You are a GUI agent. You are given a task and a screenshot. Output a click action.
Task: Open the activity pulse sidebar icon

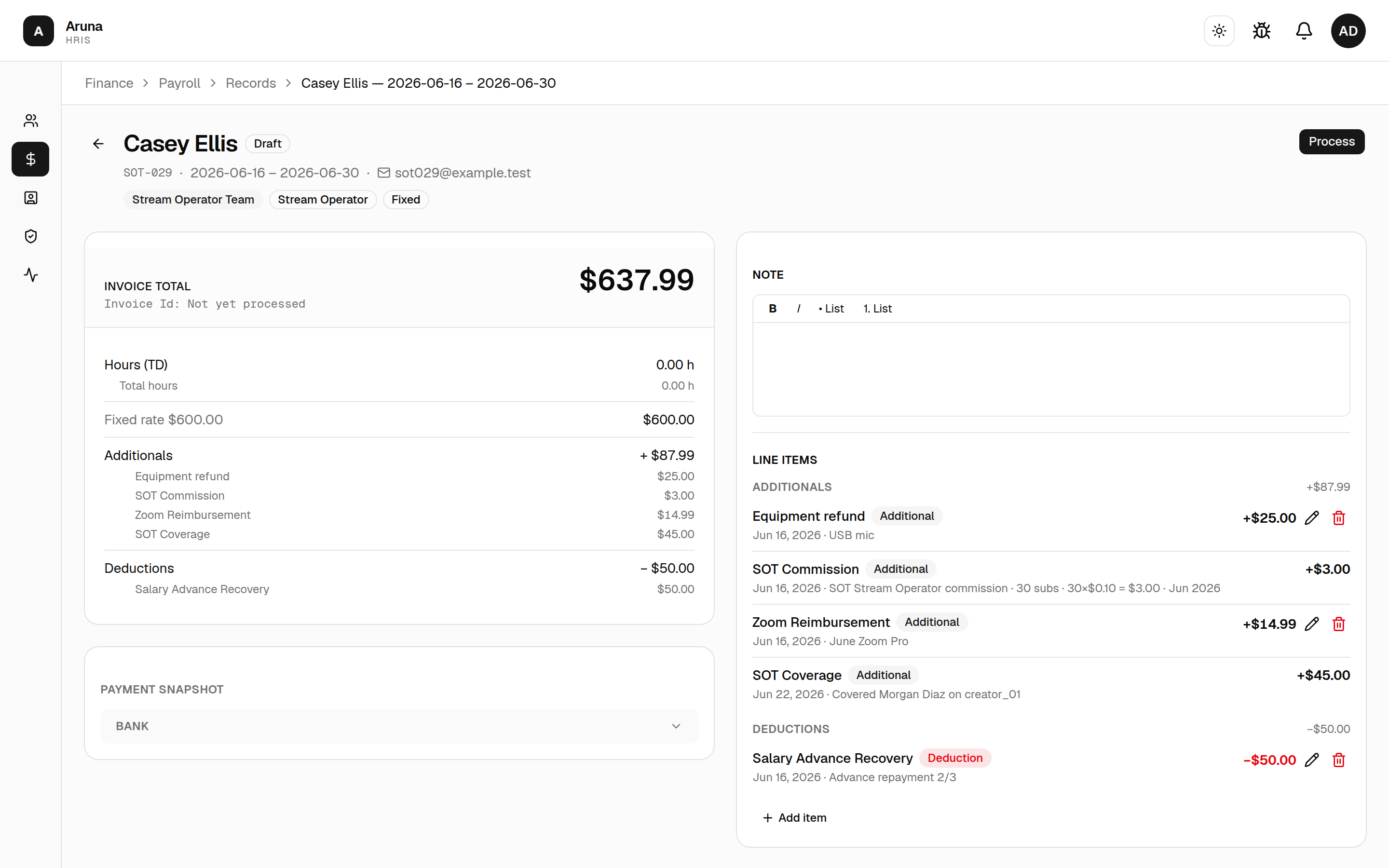click(31, 275)
